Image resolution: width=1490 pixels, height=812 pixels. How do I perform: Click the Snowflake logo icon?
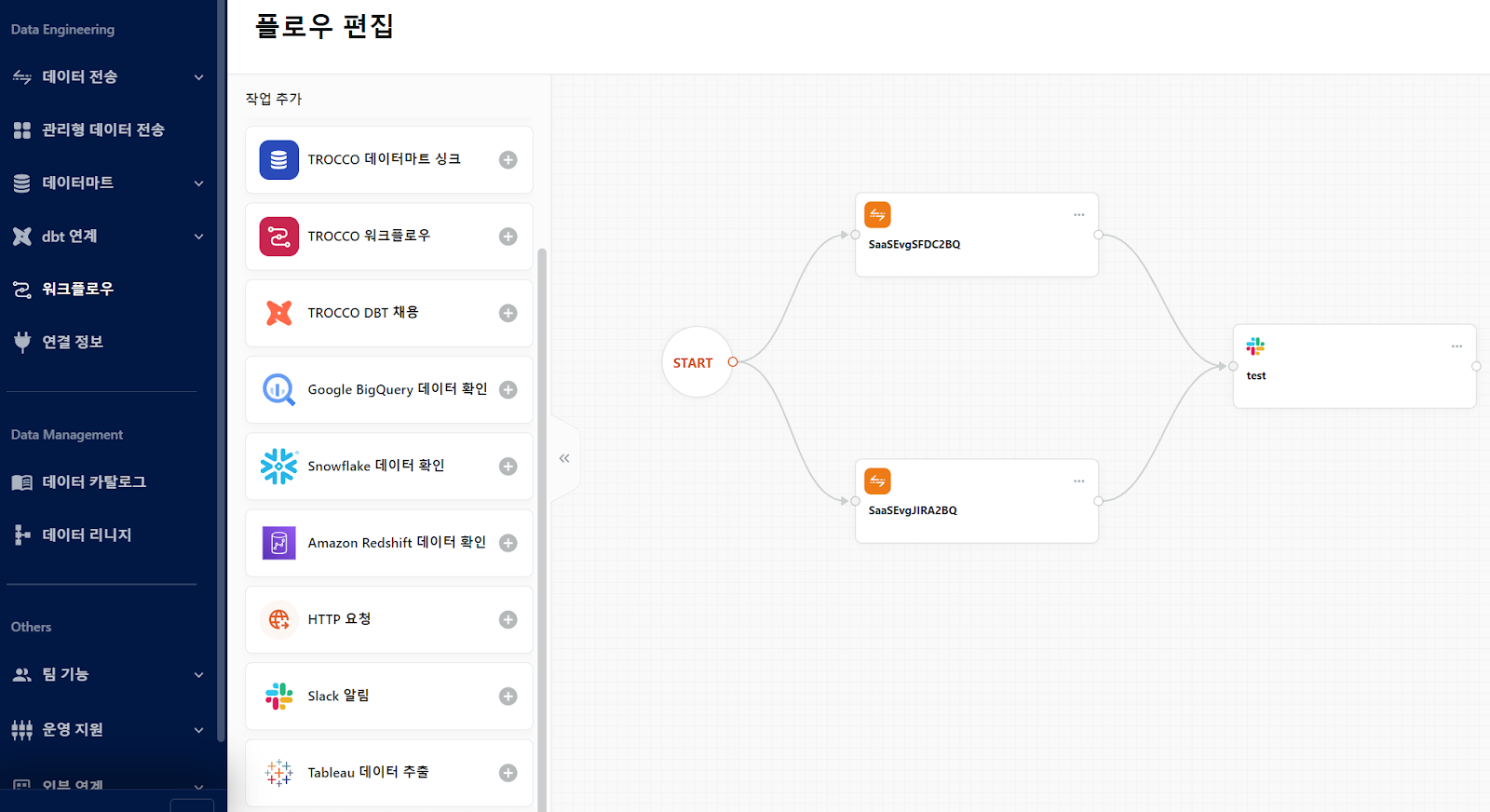point(279,467)
